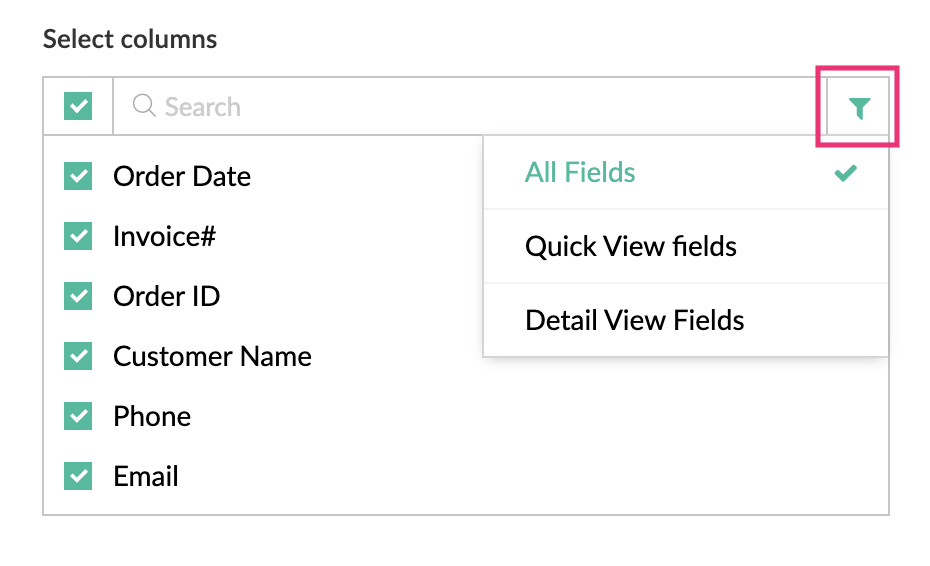930x566 pixels.
Task: Click the magnifying glass search icon
Action: (x=144, y=106)
